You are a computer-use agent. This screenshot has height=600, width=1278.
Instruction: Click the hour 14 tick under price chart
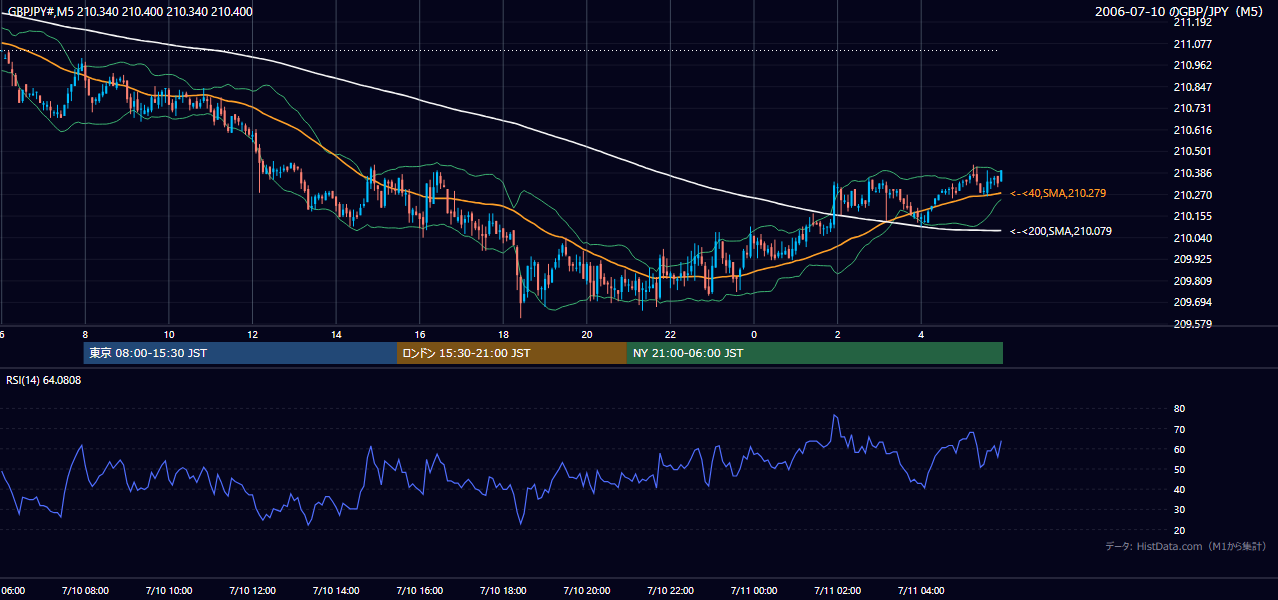[x=336, y=334]
